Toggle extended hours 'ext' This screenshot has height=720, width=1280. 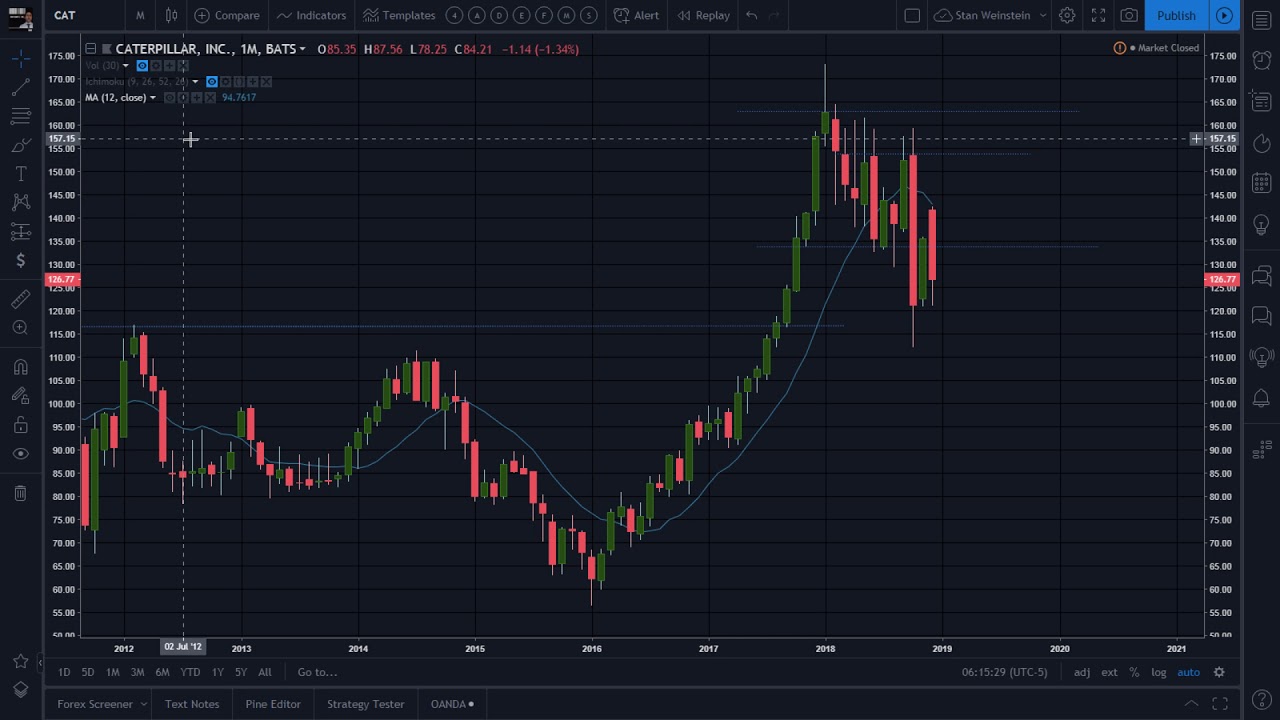[1109, 672]
